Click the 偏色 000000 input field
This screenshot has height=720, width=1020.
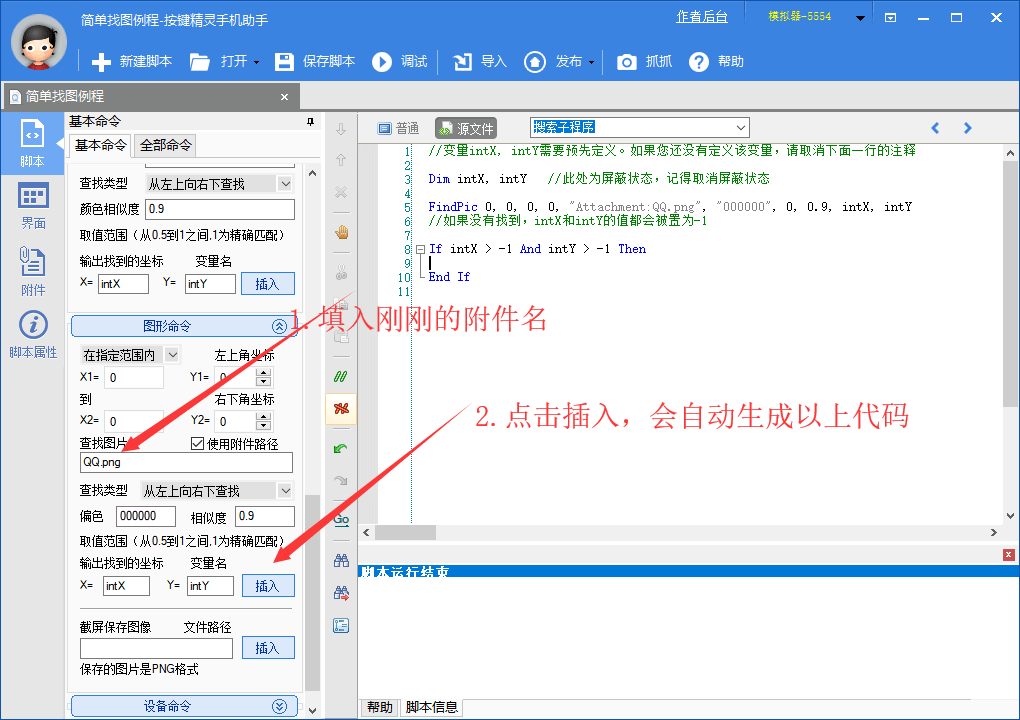146,516
